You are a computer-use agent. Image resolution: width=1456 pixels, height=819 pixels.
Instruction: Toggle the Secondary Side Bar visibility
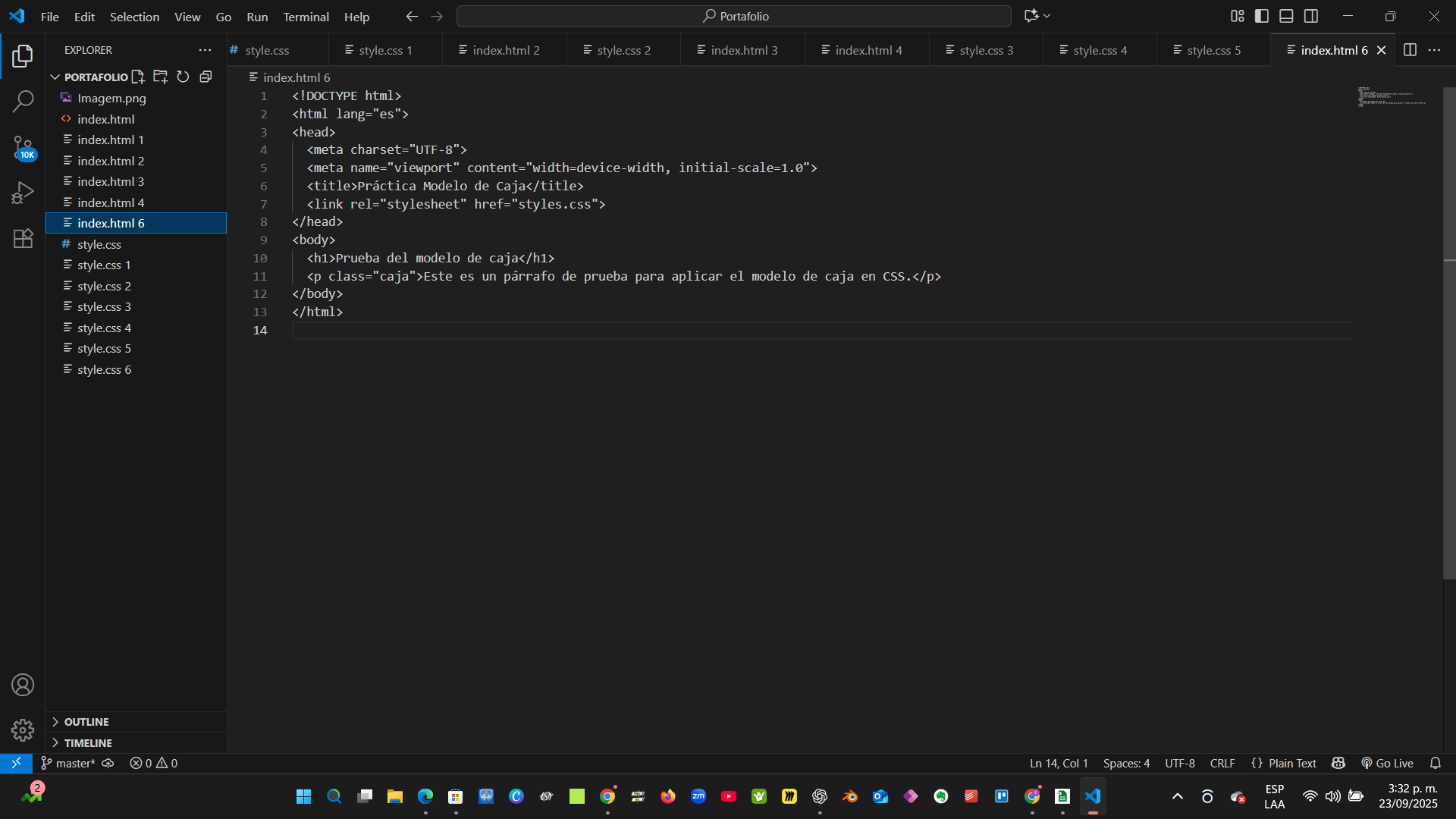click(x=1311, y=16)
